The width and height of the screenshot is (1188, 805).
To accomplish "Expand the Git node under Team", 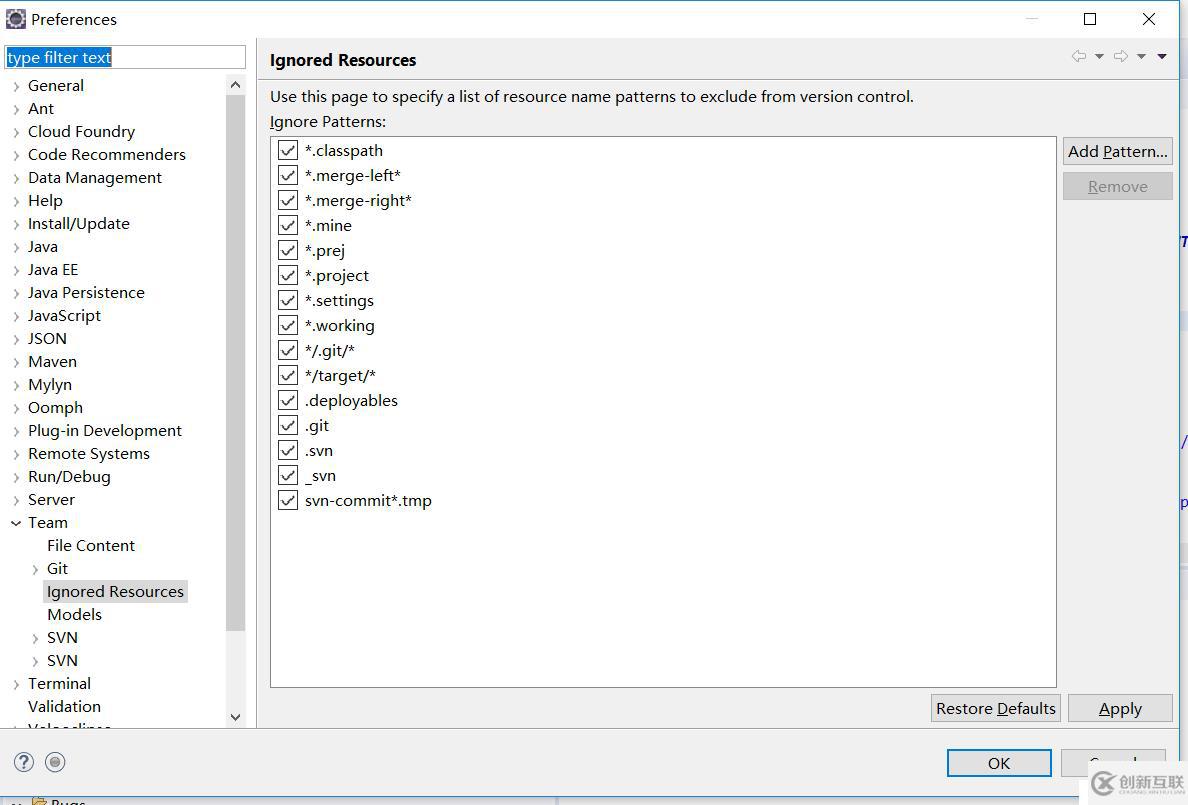I will [36, 569].
